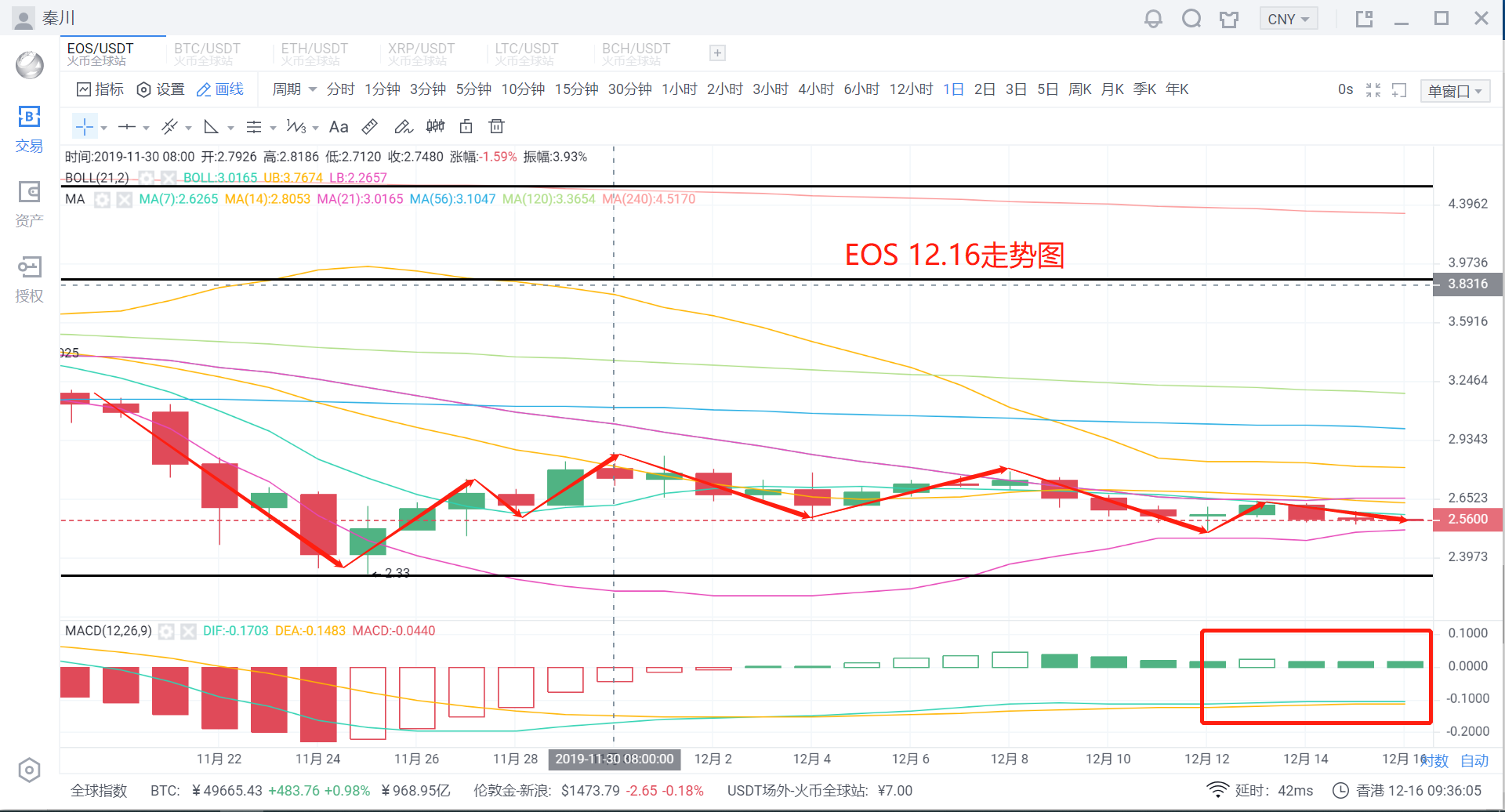The width and height of the screenshot is (1505, 812).
Task: Expand the horizontal line tool dropdown arrow
Action: point(146,128)
